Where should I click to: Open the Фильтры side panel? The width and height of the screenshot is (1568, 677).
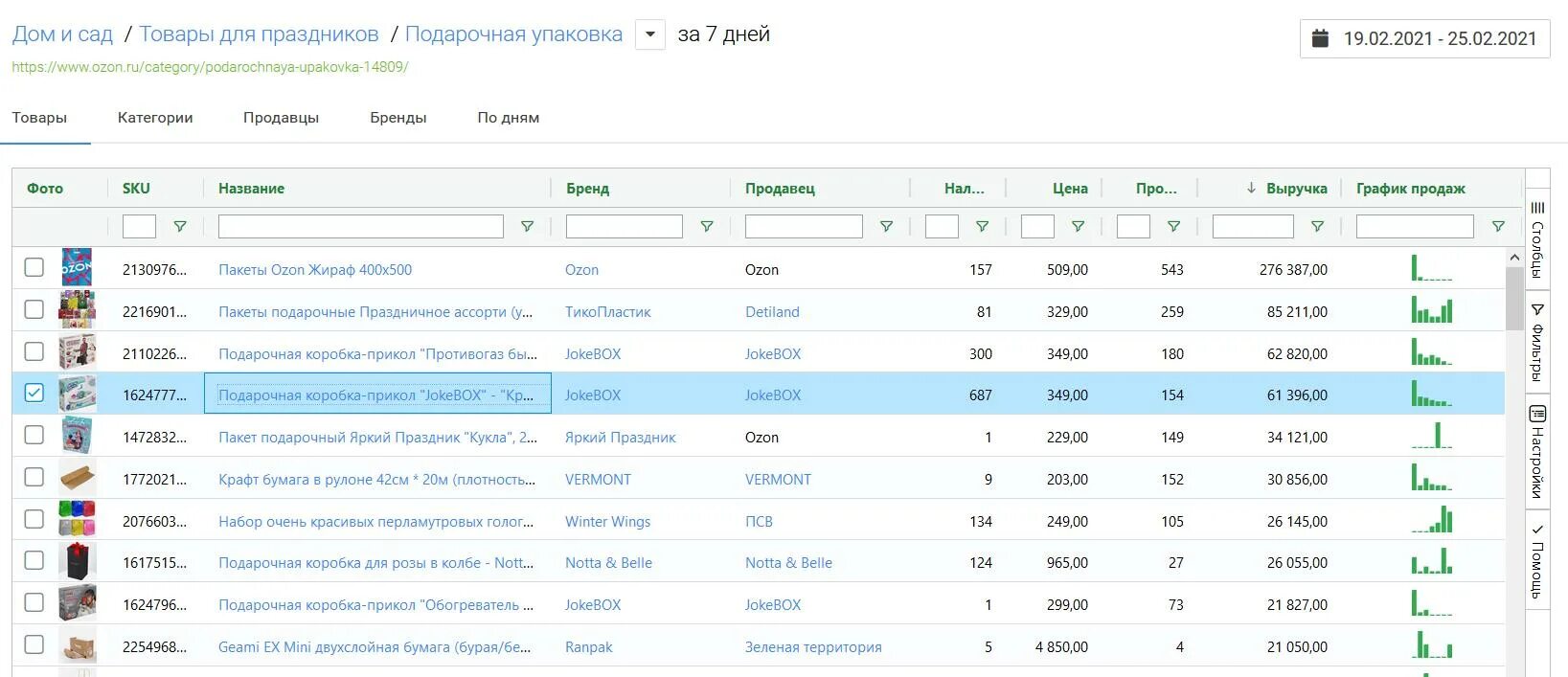click(x=1537, y=342)
